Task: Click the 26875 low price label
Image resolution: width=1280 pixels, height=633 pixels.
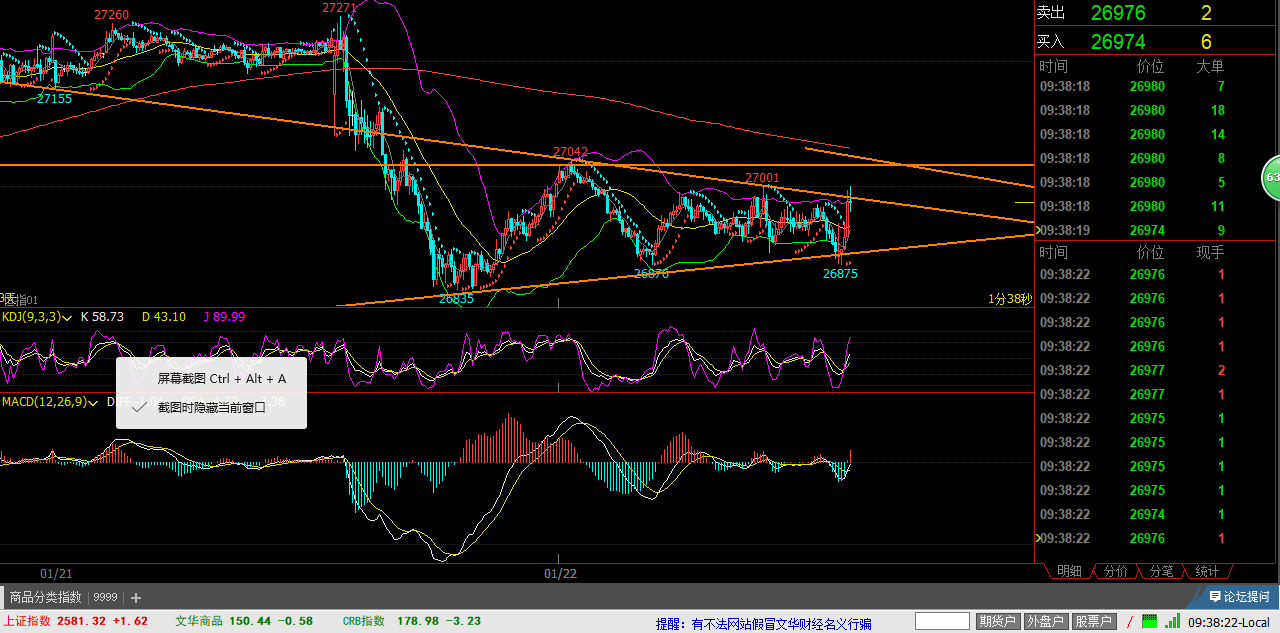Action: [840, 273]
